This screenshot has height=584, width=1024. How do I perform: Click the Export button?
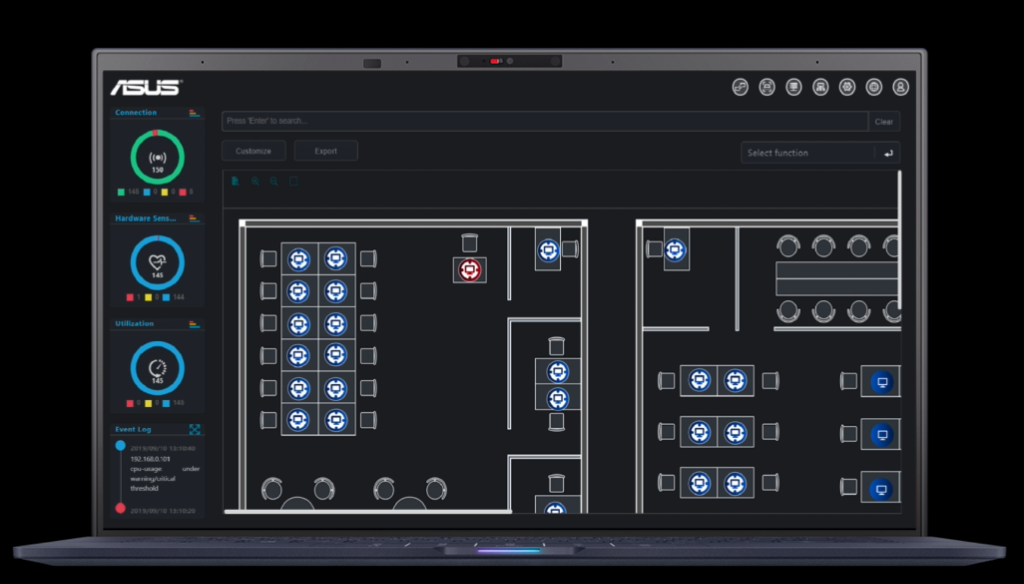click(x=326, y=151)
